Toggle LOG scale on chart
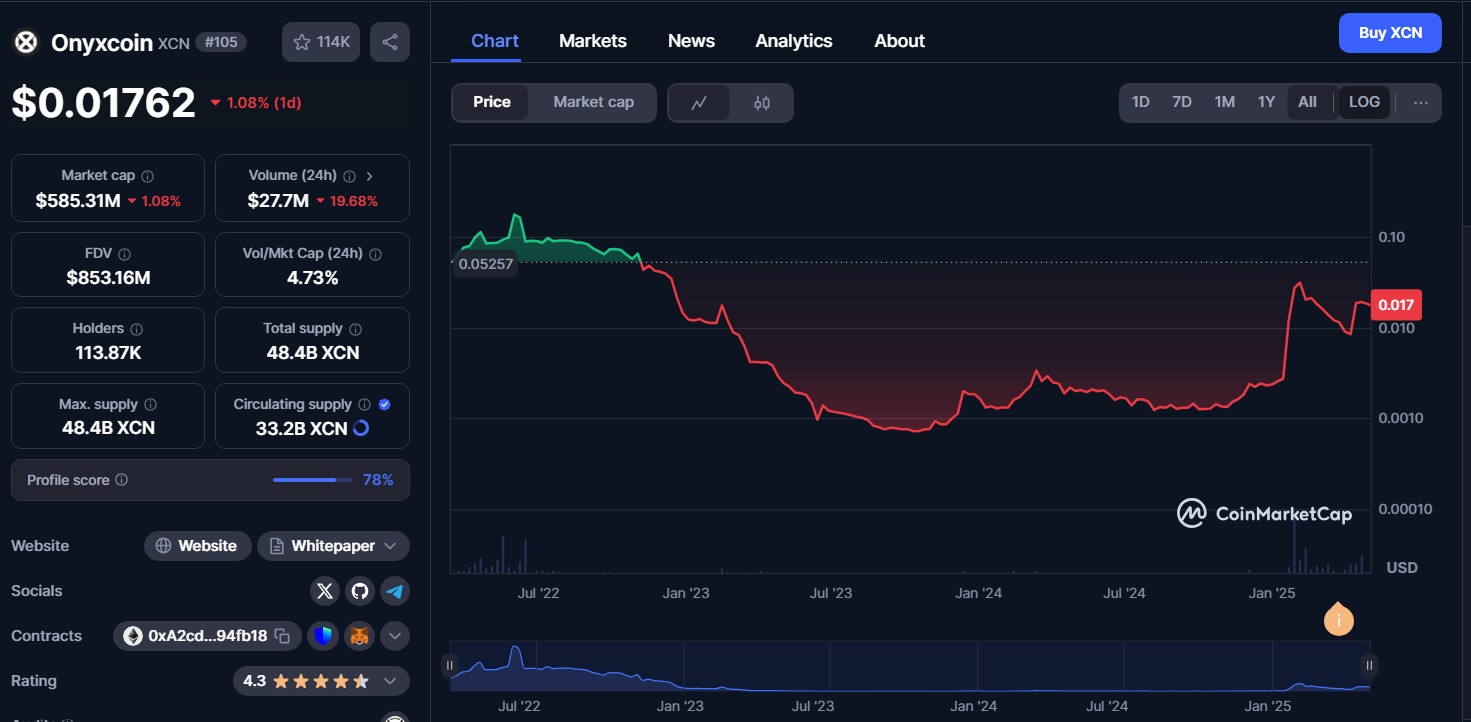1471x722 pixels. click(1364, 102)
